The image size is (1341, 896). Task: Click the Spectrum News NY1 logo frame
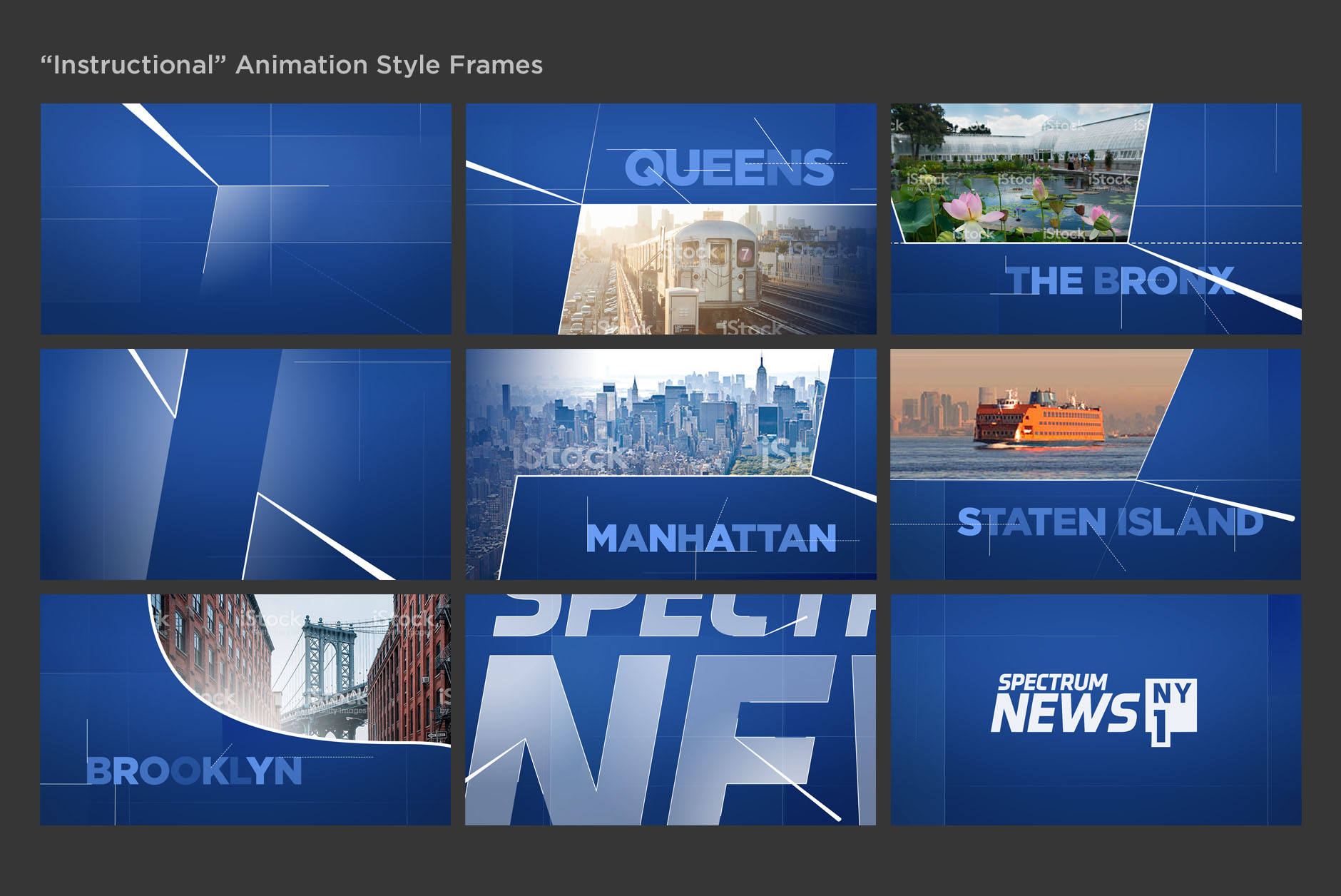1096,710
